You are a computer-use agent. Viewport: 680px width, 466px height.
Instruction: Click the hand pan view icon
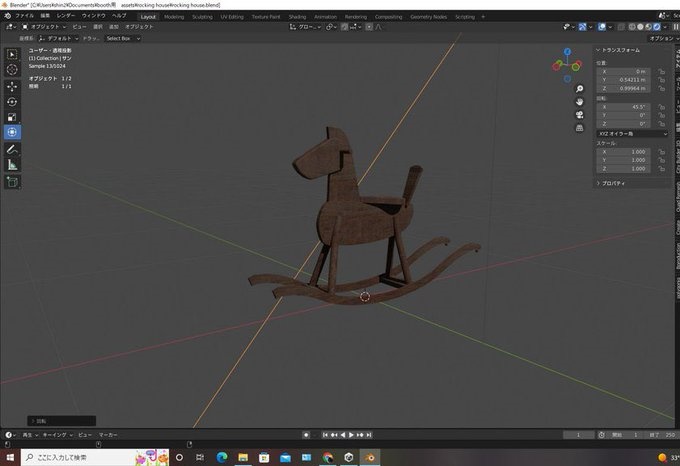tap(579, 102)
